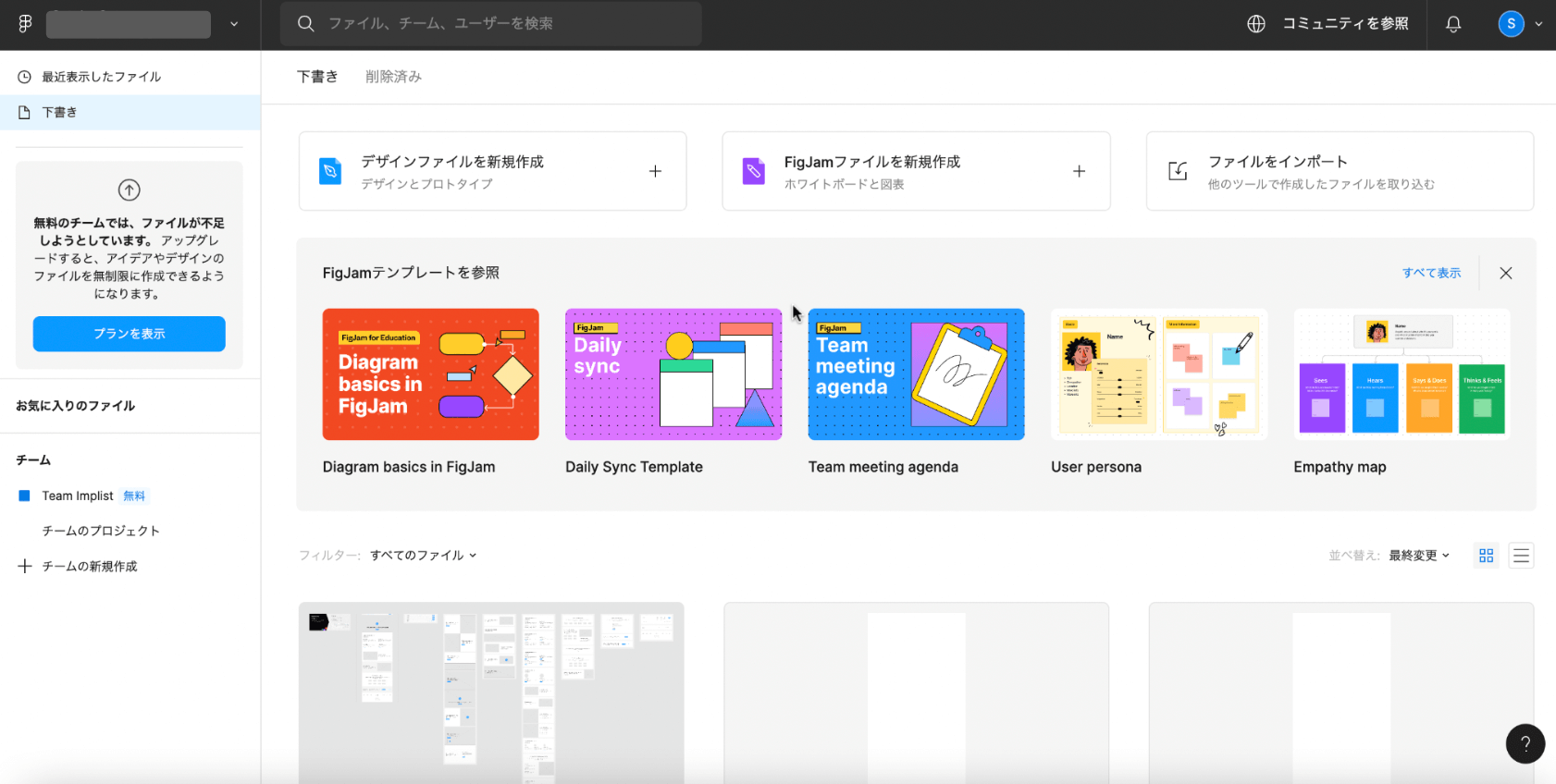This screenshot has height=784, width=1556.
Task: Click the clock icon for recent files
Action: click(25, 77)
